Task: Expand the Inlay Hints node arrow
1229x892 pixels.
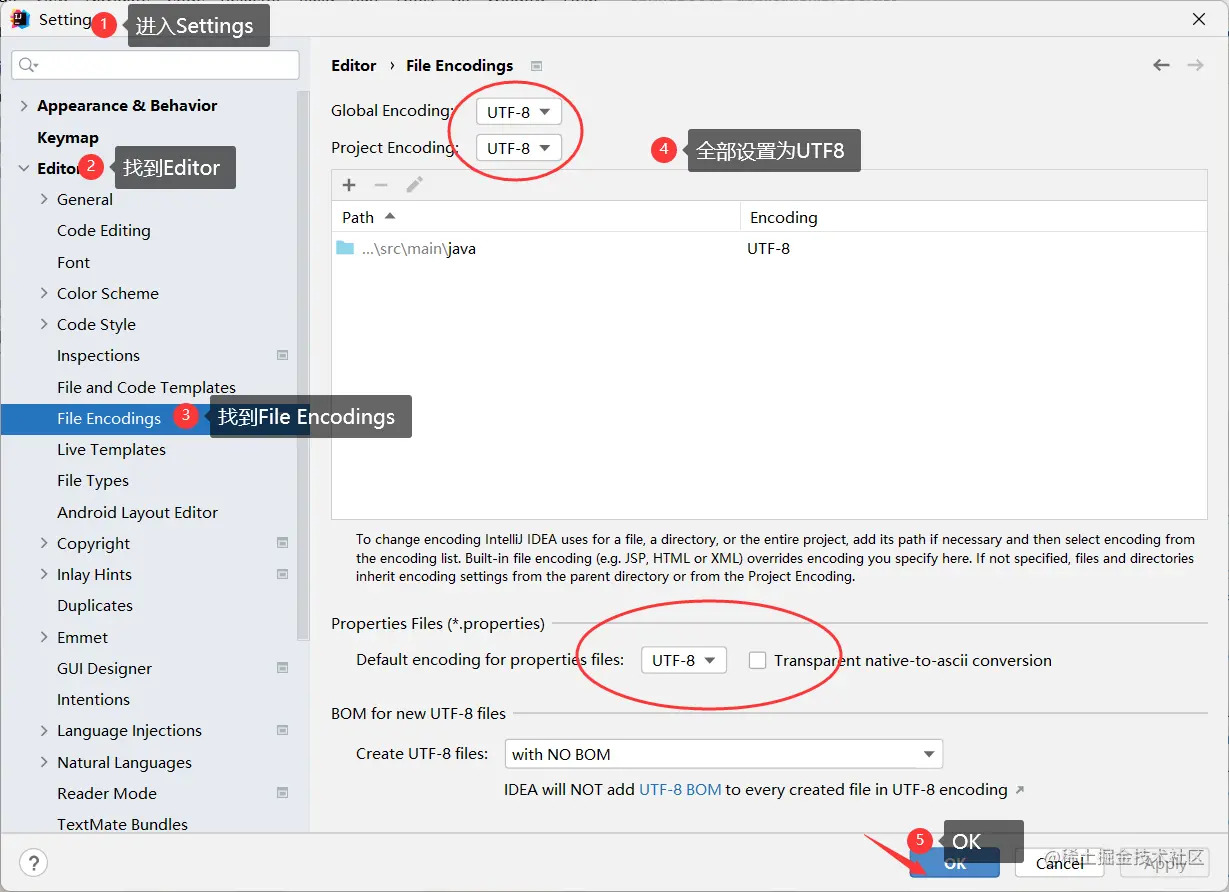Action: 44,574
